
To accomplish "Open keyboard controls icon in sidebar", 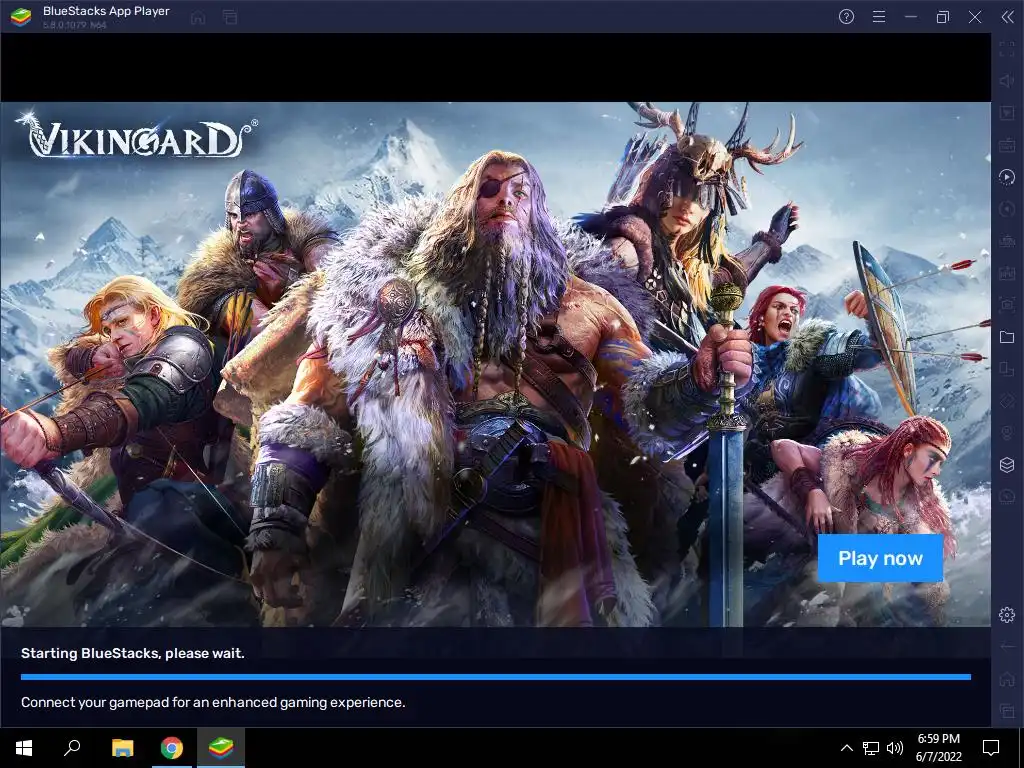I will click(x=1006, y=145).
